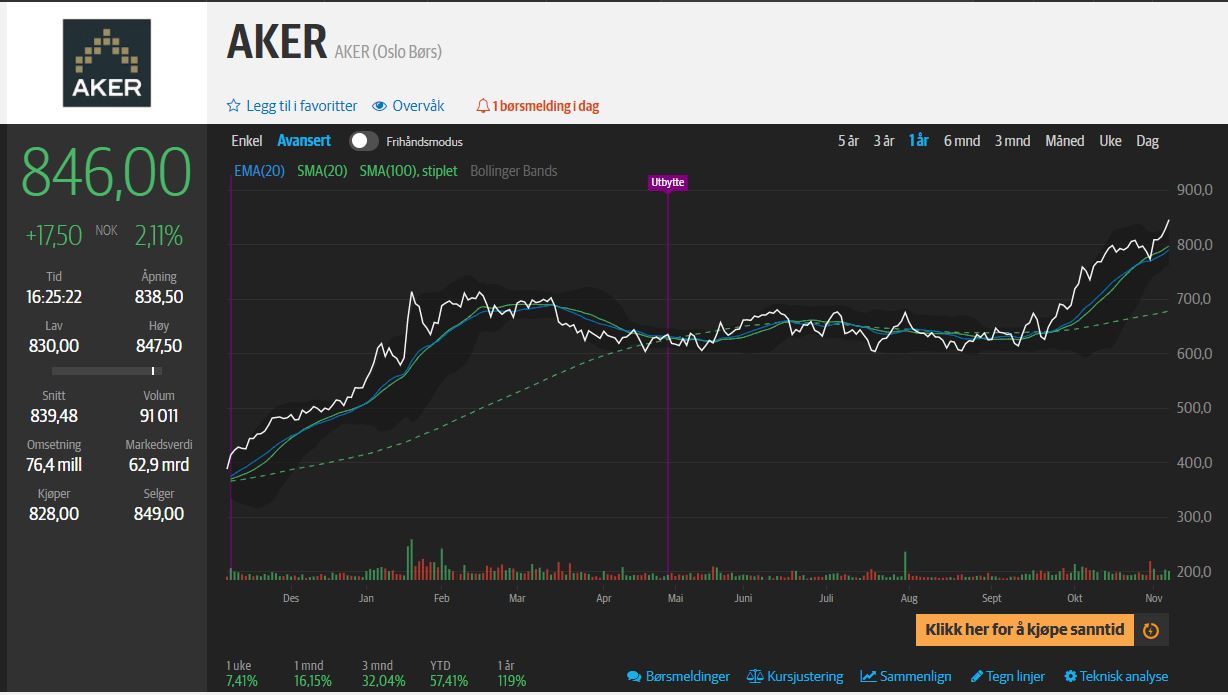Enable the Bollinger Bands indicator
Screen dimensions: 1228x695
click(513, 171)
